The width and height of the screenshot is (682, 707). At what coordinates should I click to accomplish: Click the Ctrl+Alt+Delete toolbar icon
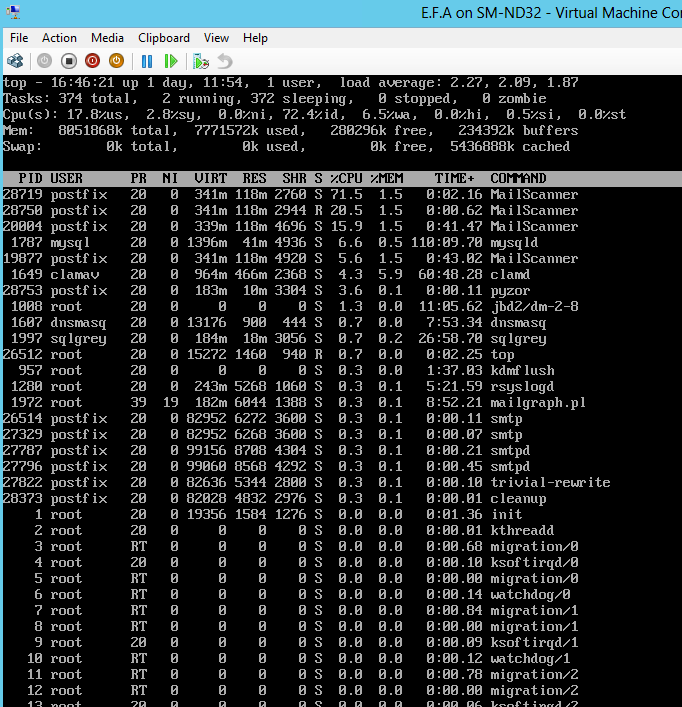click(x=15, y=61)
